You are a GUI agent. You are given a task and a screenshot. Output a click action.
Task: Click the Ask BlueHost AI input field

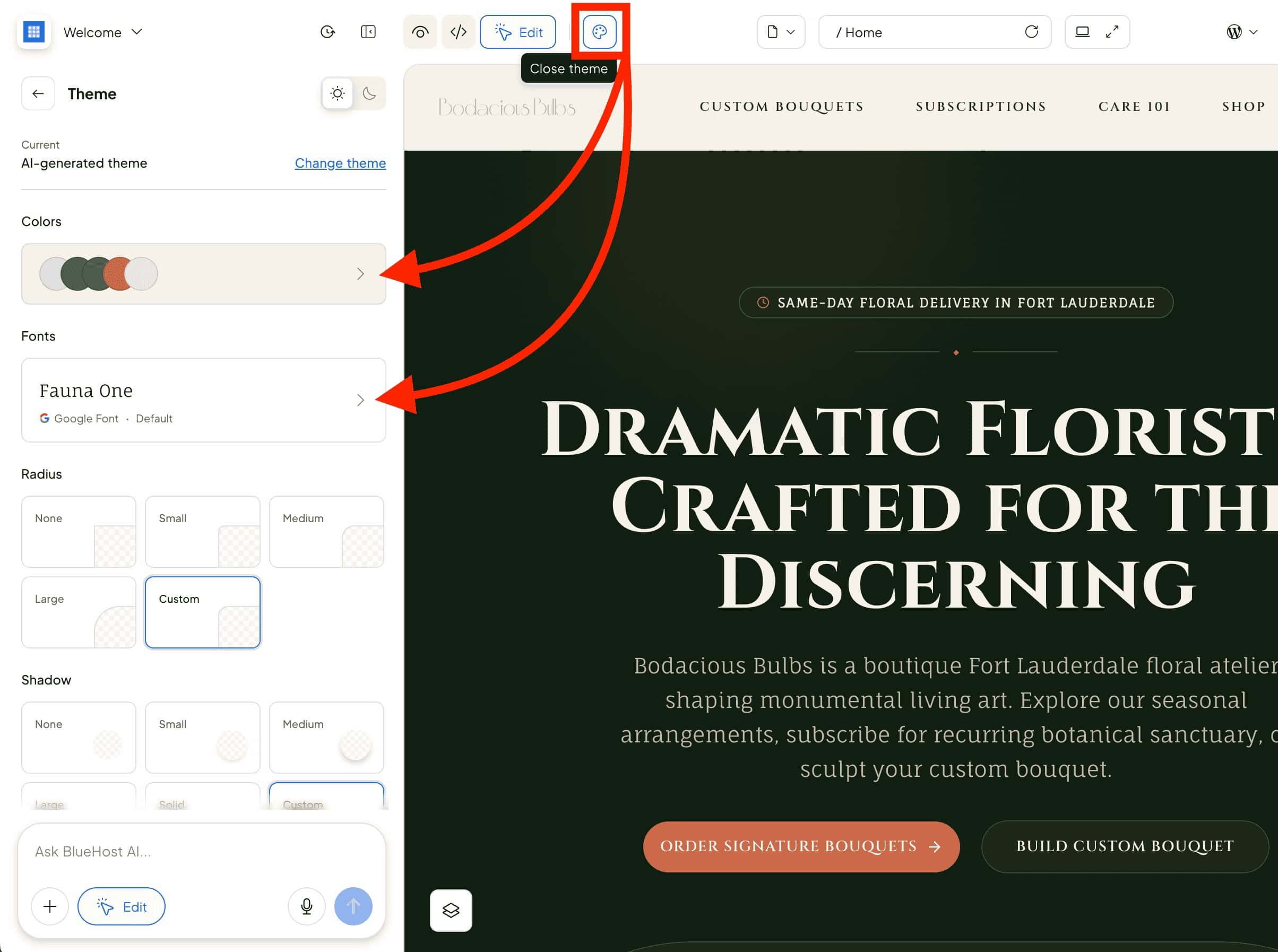coord(202,851)
